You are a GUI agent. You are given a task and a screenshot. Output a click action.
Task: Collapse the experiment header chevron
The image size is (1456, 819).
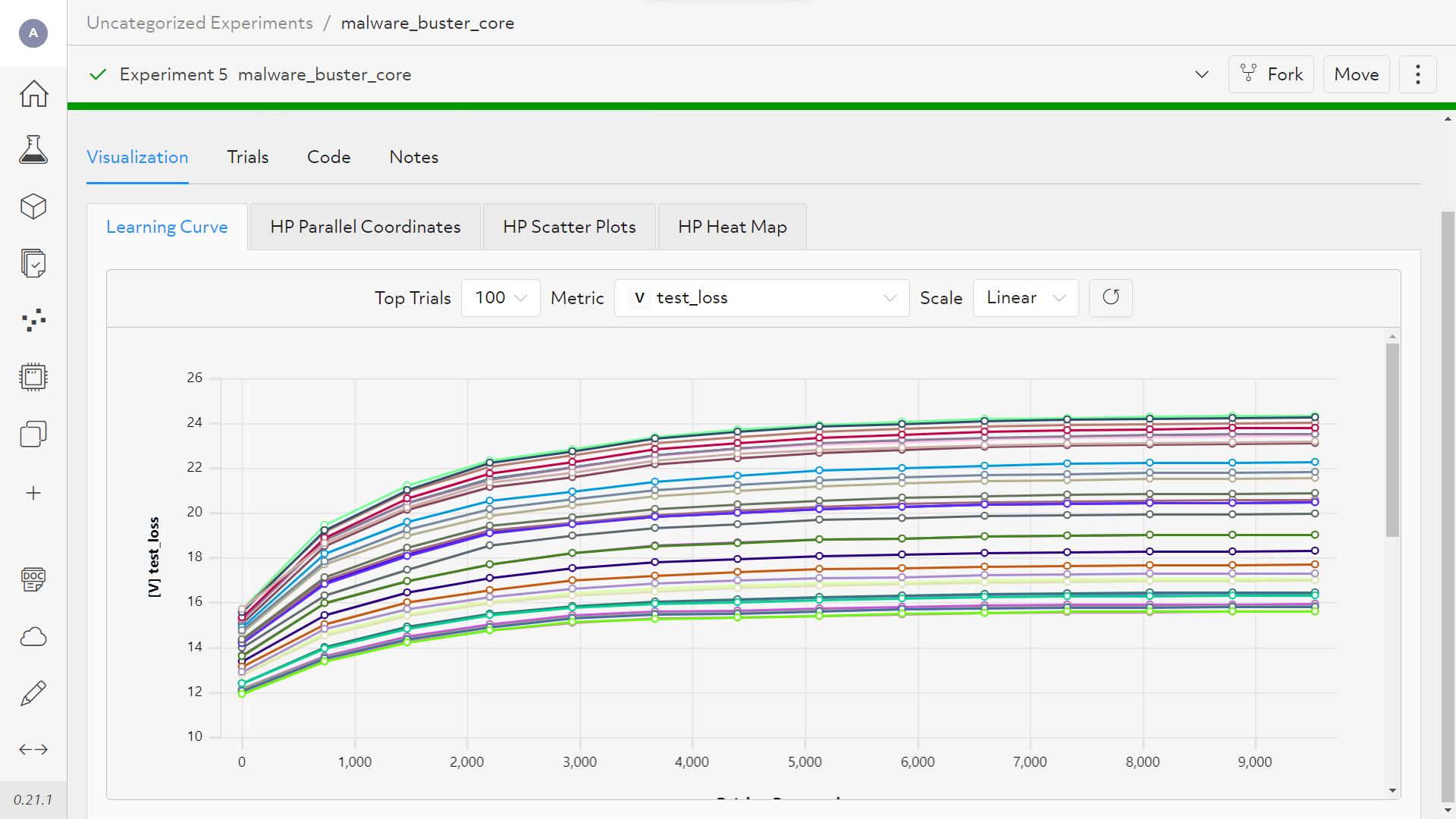(1201, 74)
